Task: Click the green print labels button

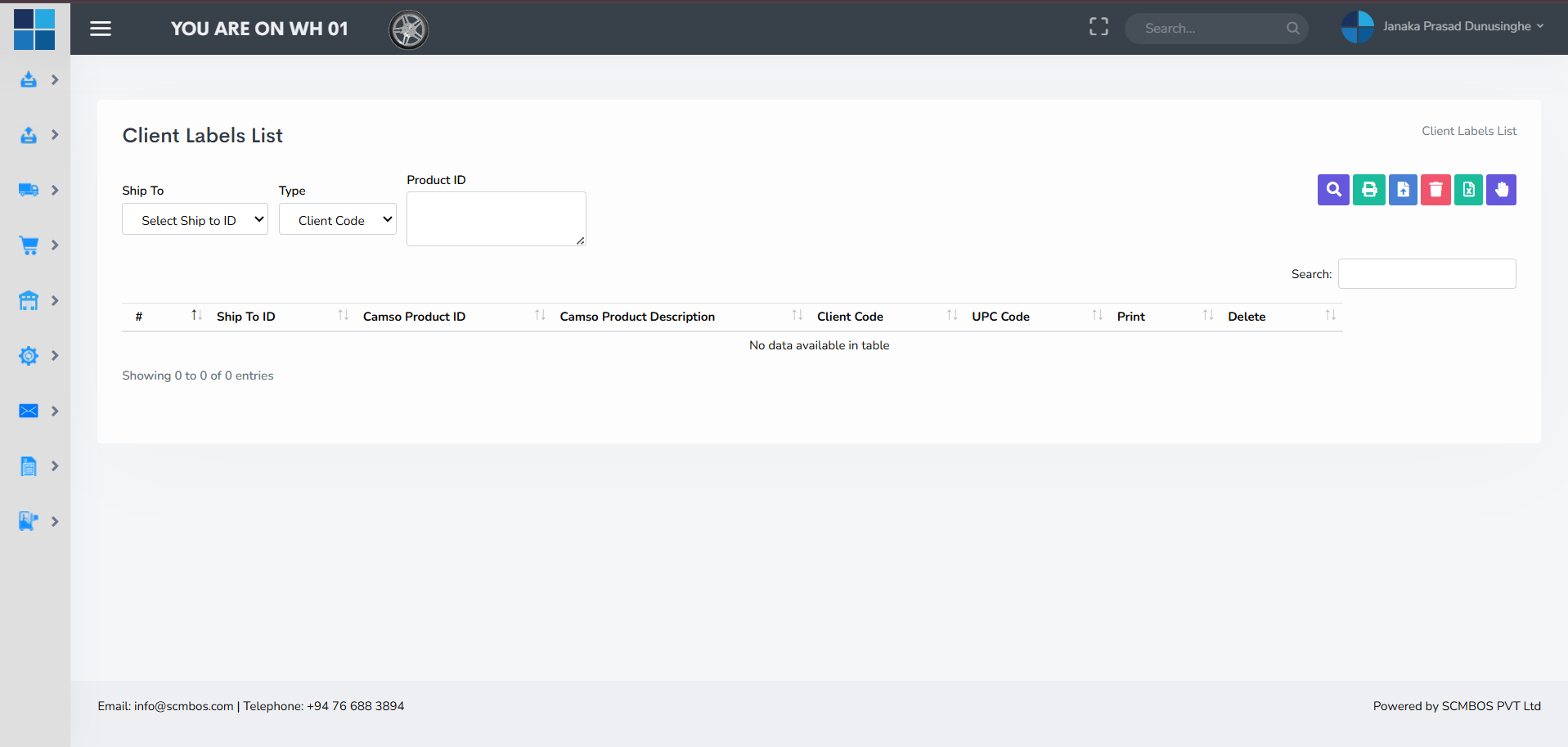Action: (1368, 190)
